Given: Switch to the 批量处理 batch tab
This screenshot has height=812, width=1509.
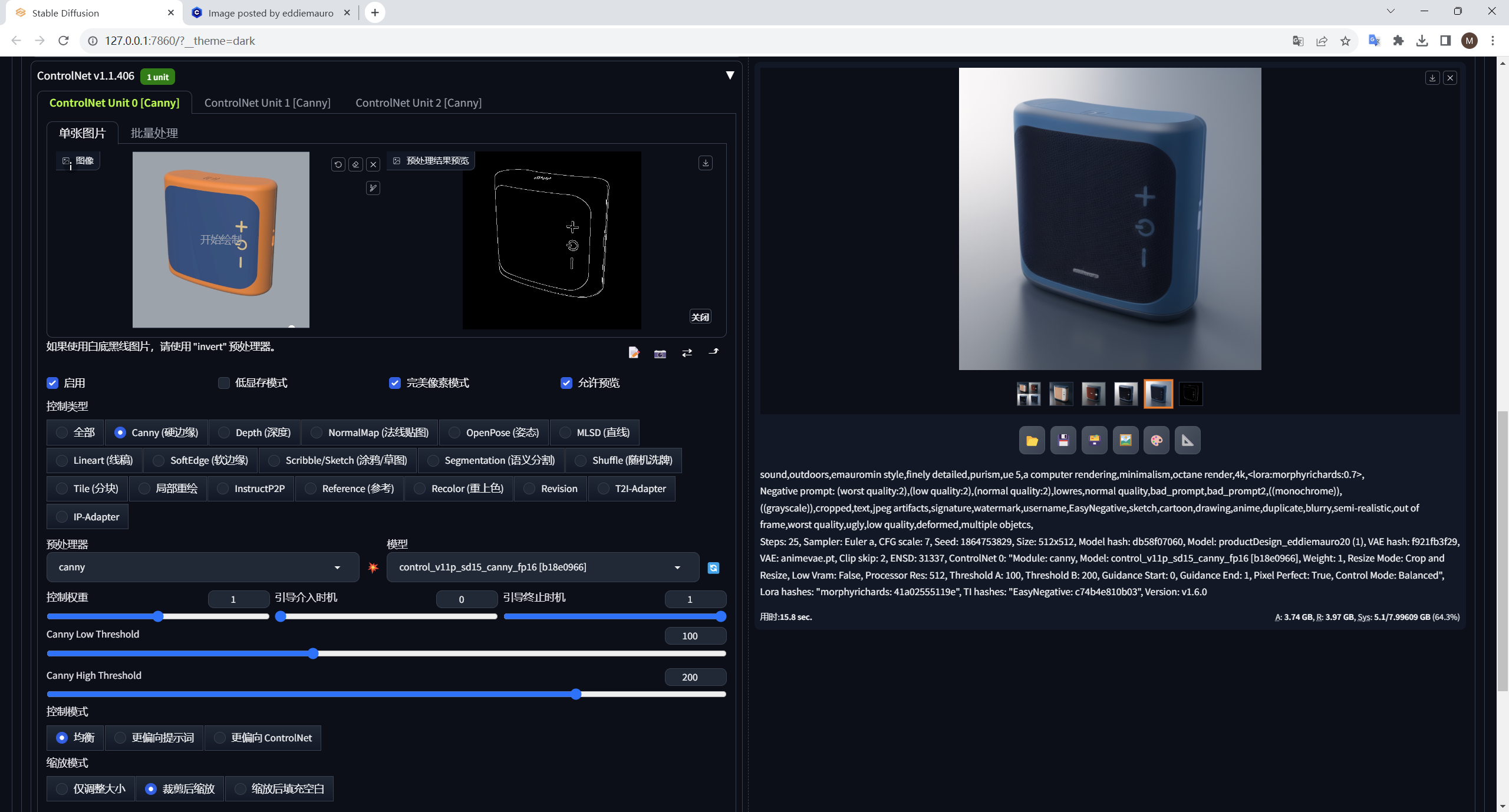Looking at the screenshot, I should (154, 133).
